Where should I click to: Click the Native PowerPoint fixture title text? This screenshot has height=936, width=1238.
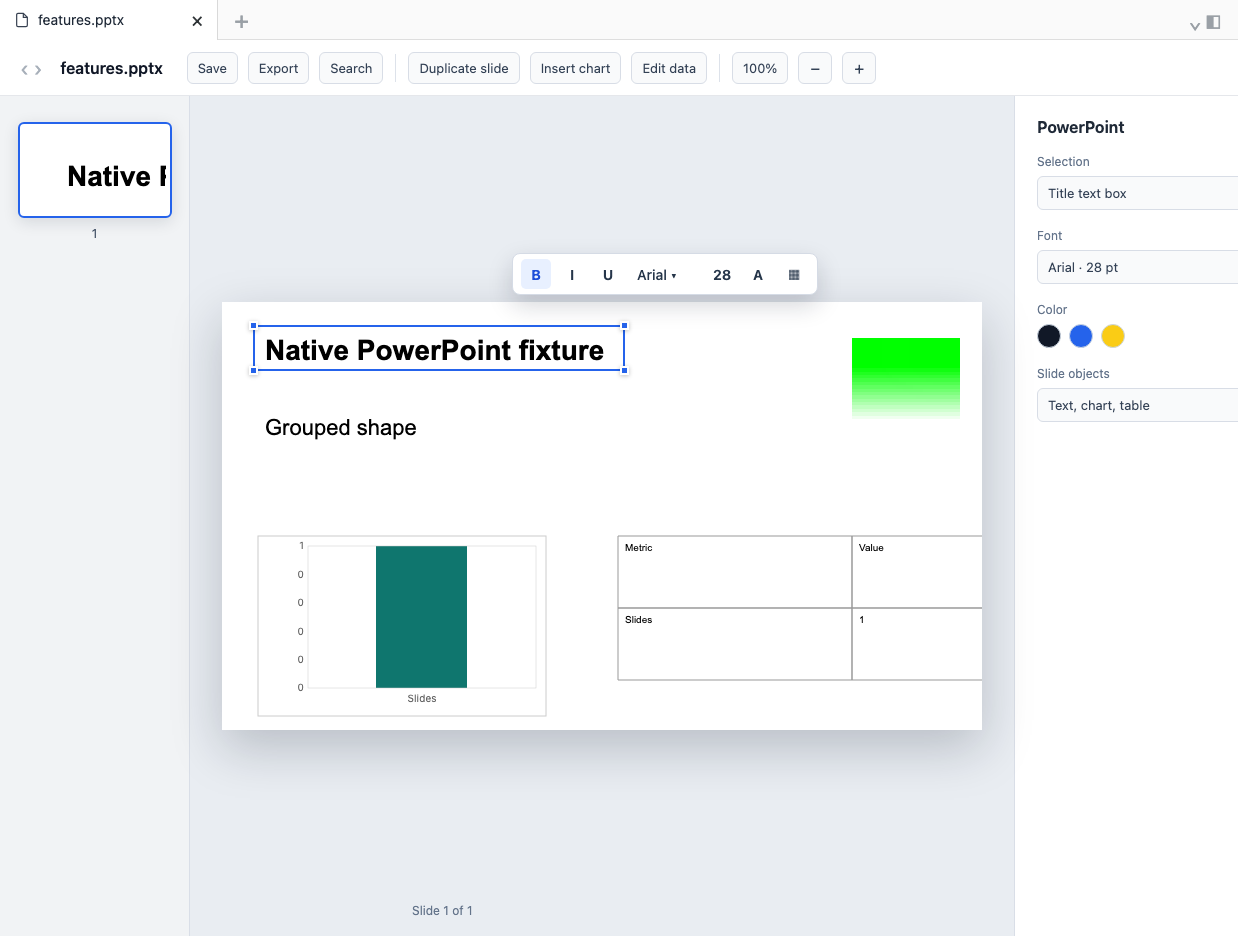click(435, 350)
